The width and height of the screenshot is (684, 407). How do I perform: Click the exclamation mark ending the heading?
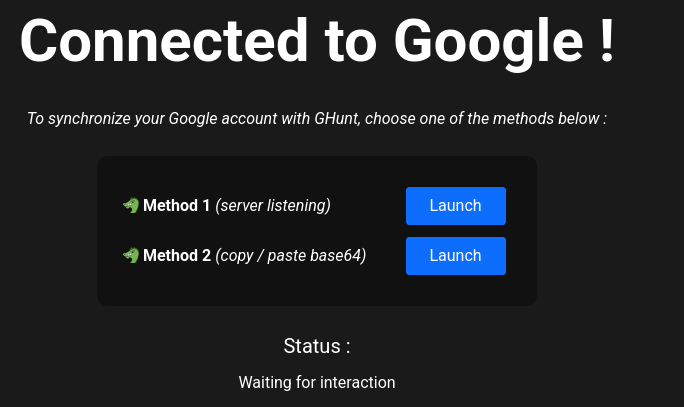pos(607,40)
